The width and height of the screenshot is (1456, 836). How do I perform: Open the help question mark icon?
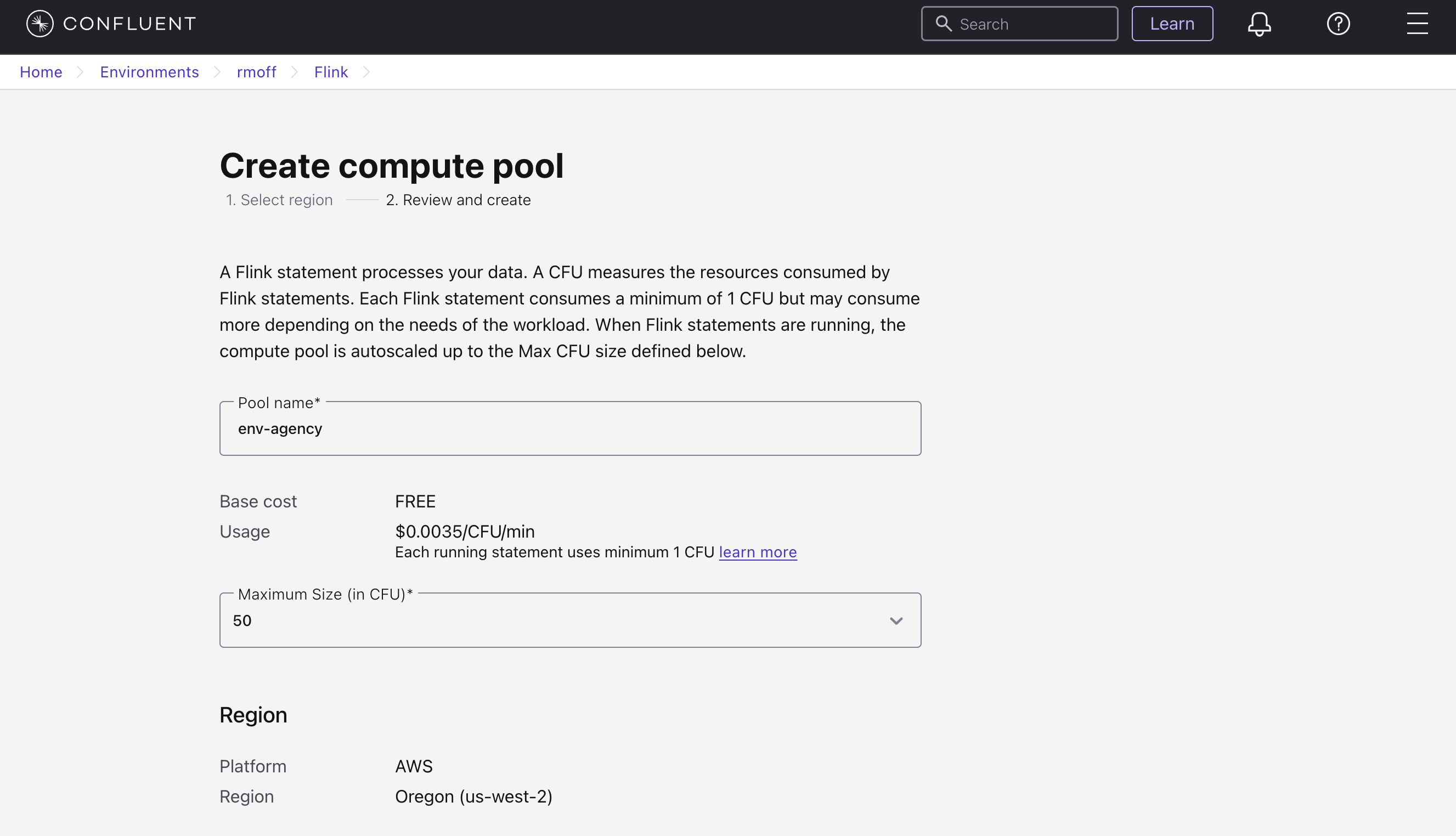click(1338, 24)
